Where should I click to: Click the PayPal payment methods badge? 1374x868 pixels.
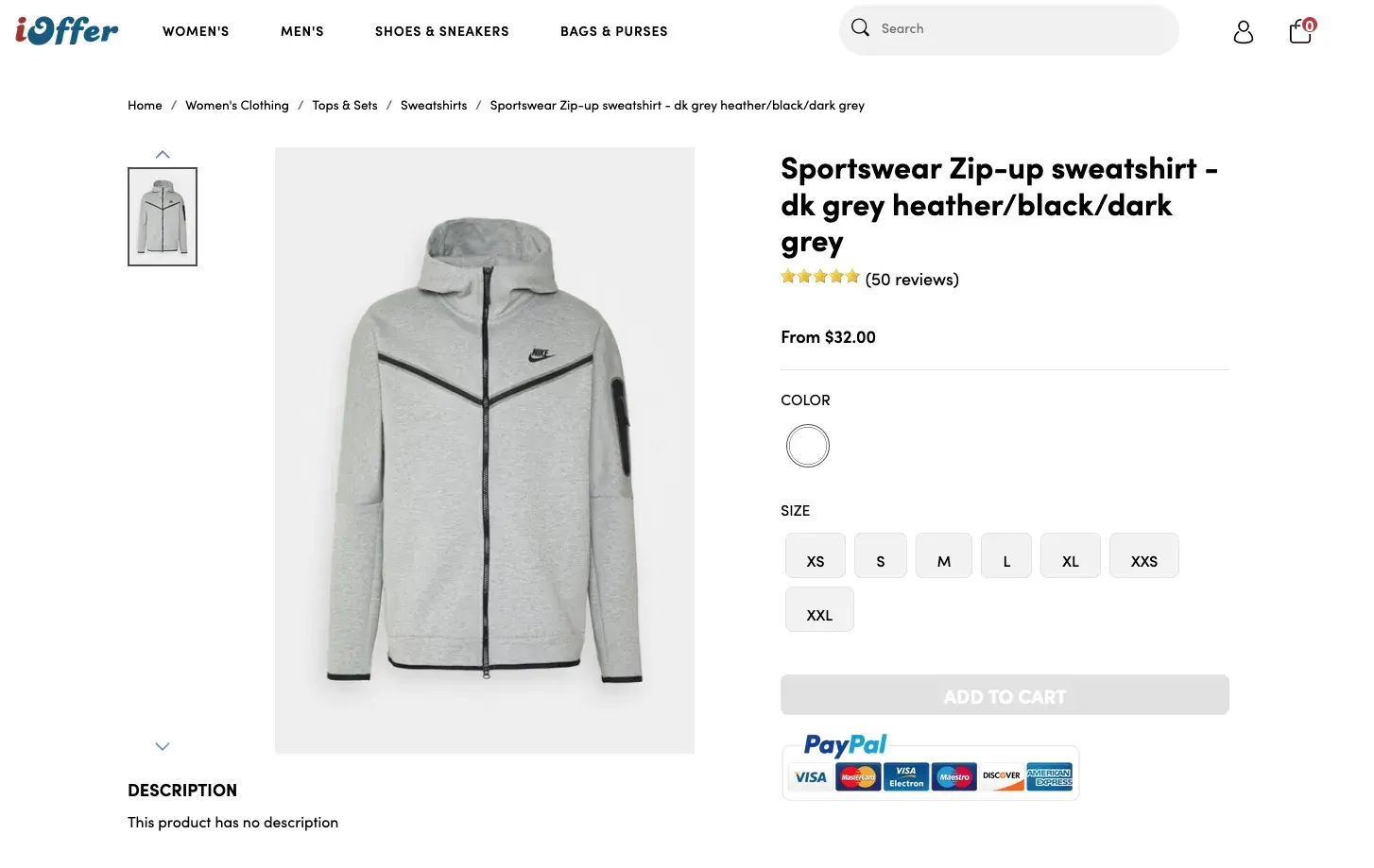click(930, 768)
